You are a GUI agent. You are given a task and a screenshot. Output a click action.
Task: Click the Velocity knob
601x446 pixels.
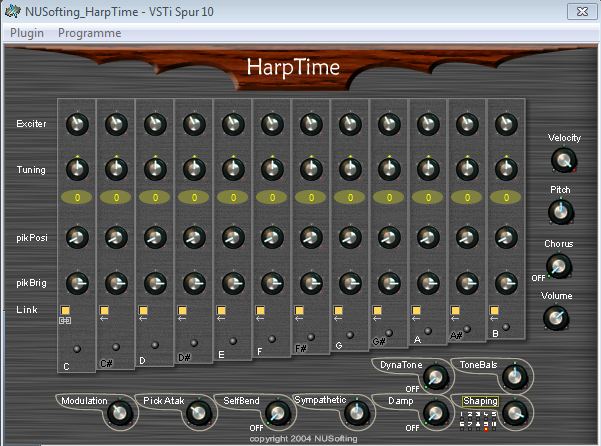click(x=564, y=160)
